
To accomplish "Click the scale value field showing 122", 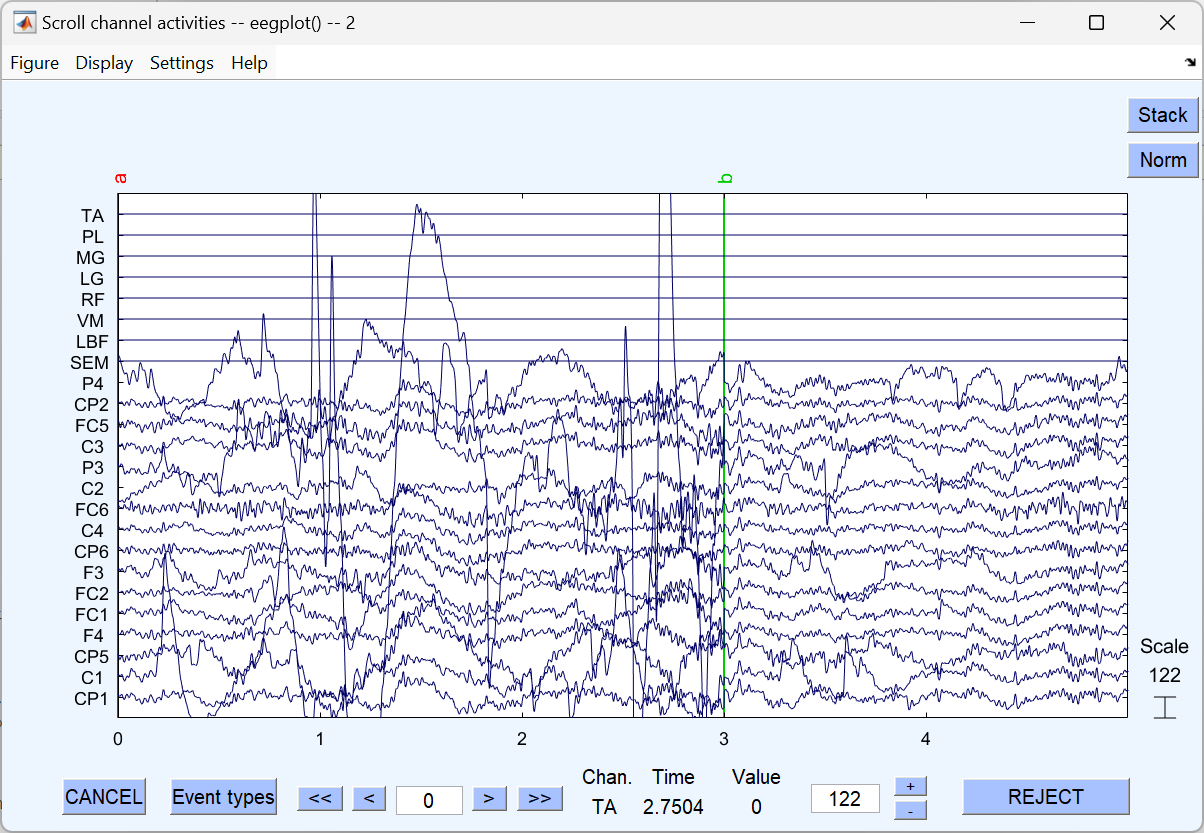I will click(845, 798).
